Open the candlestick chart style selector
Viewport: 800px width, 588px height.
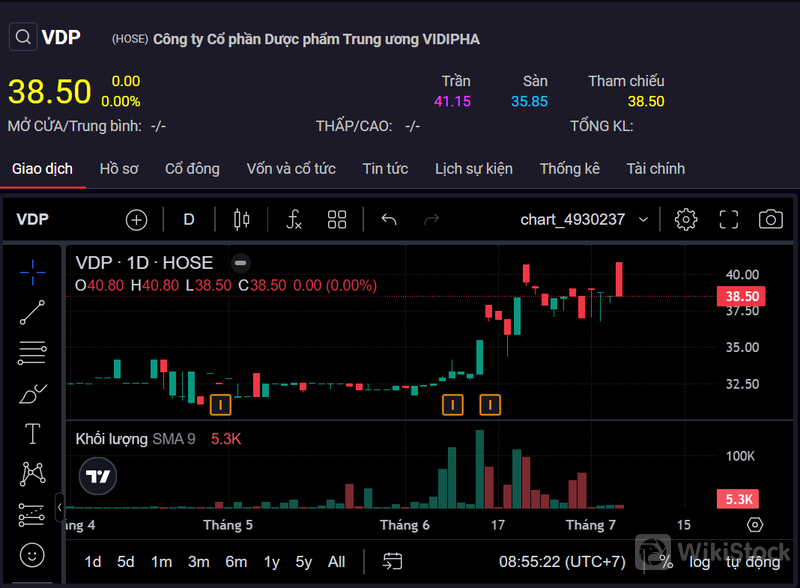tap(241, 220)
